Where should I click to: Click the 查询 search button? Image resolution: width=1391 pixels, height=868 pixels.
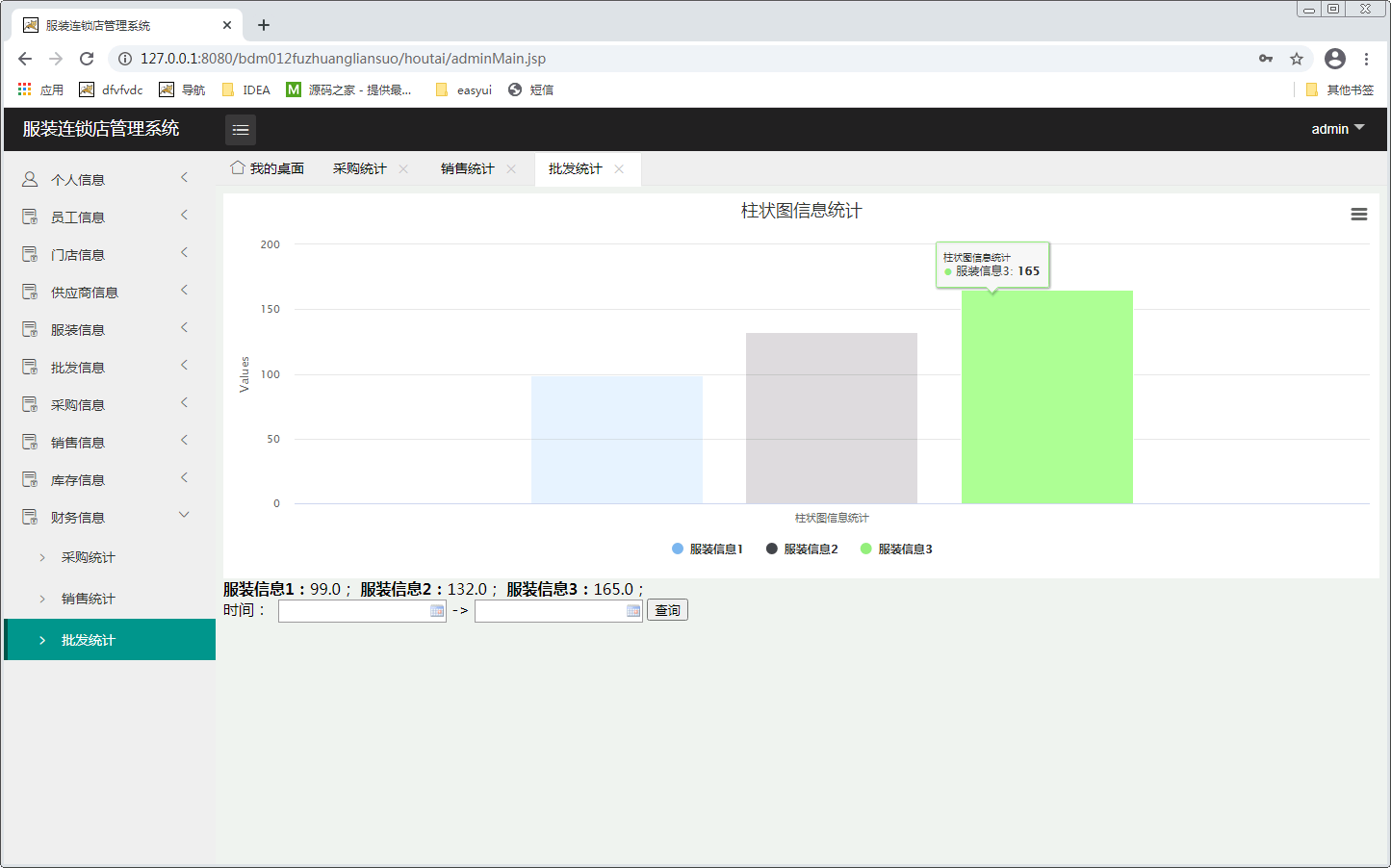coord(667,610)
